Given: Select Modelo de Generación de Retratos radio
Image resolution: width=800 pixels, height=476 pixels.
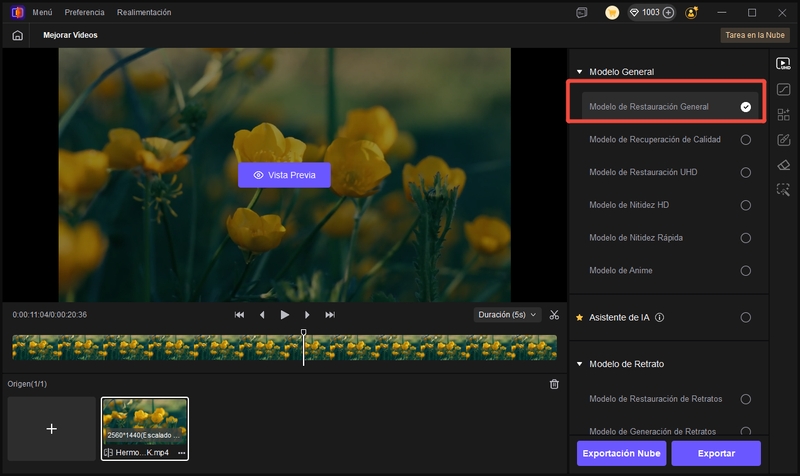Looking at the screenshot, I should click(x=745, y=431).
